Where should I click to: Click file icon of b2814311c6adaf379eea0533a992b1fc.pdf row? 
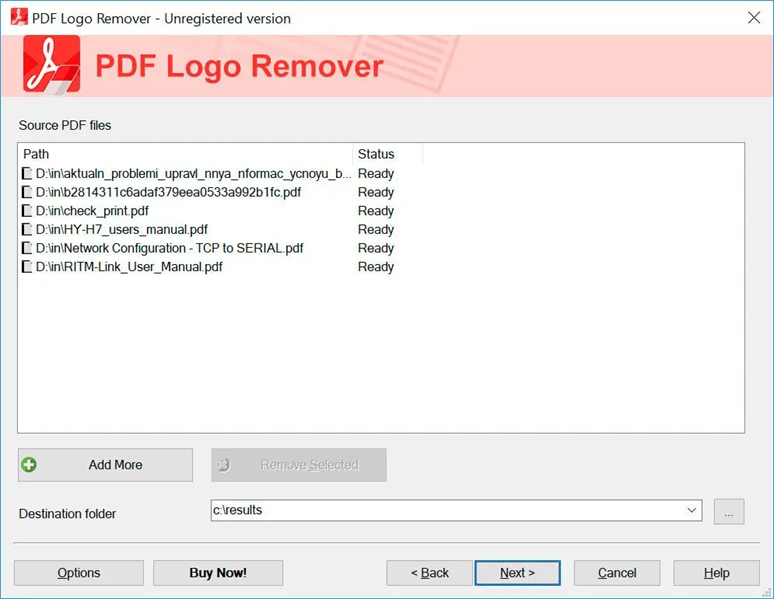[27, 192]
